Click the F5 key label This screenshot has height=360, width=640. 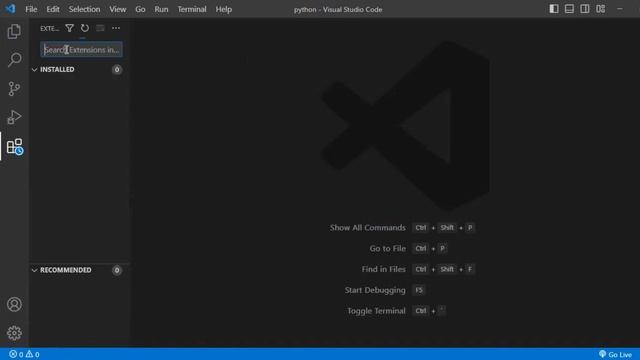419,290
